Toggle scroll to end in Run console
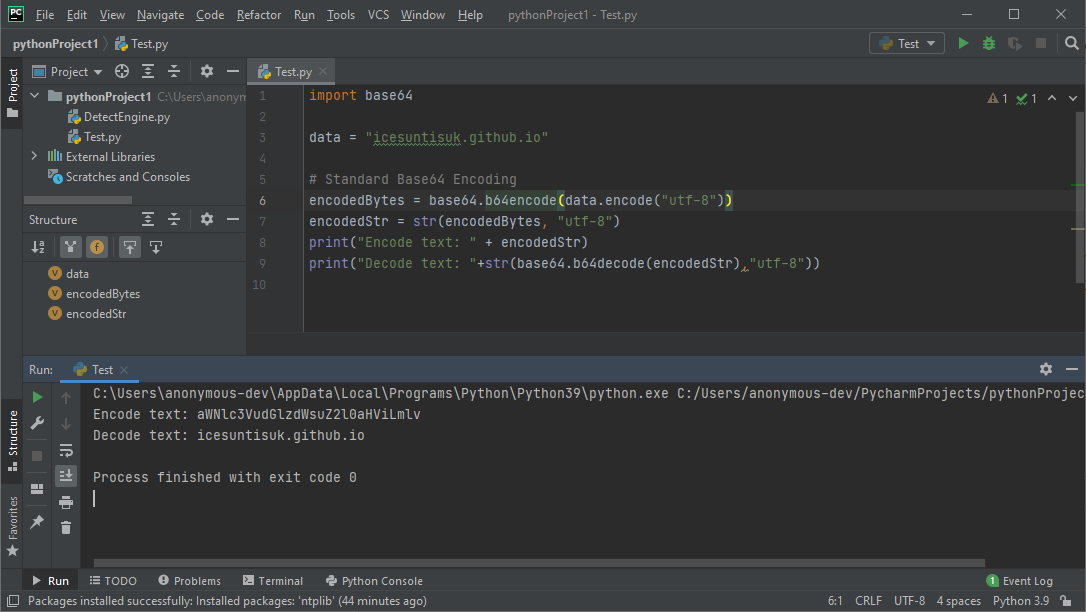1086x612 pixels. pos(66,476)
